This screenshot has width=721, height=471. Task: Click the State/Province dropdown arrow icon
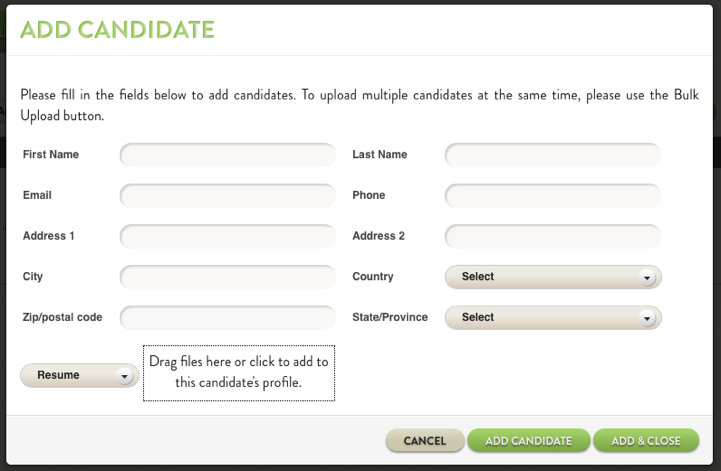point(647,318)
